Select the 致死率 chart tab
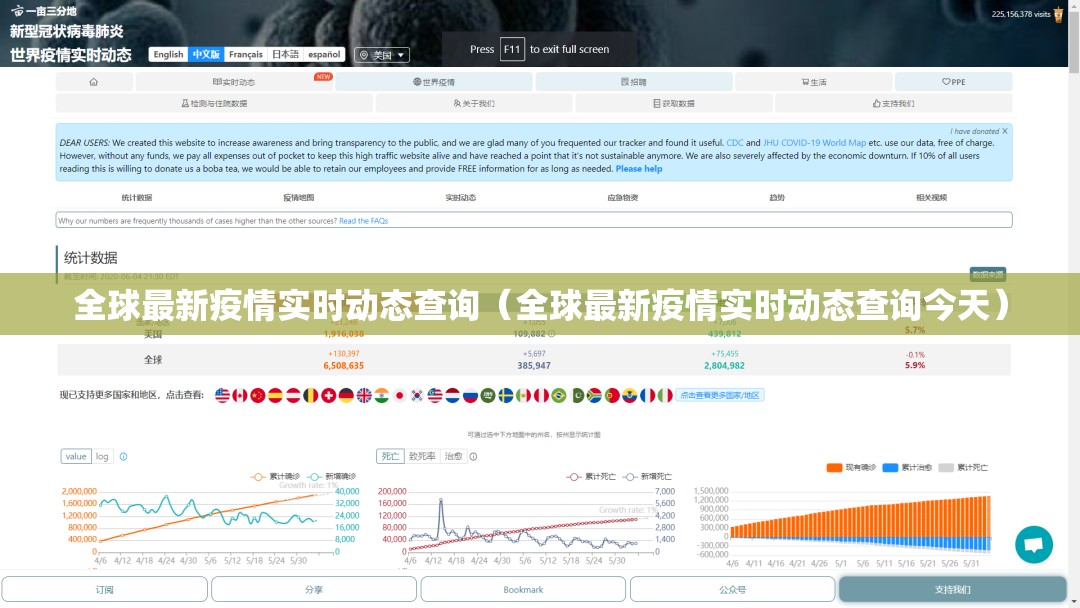 point(424,455)
